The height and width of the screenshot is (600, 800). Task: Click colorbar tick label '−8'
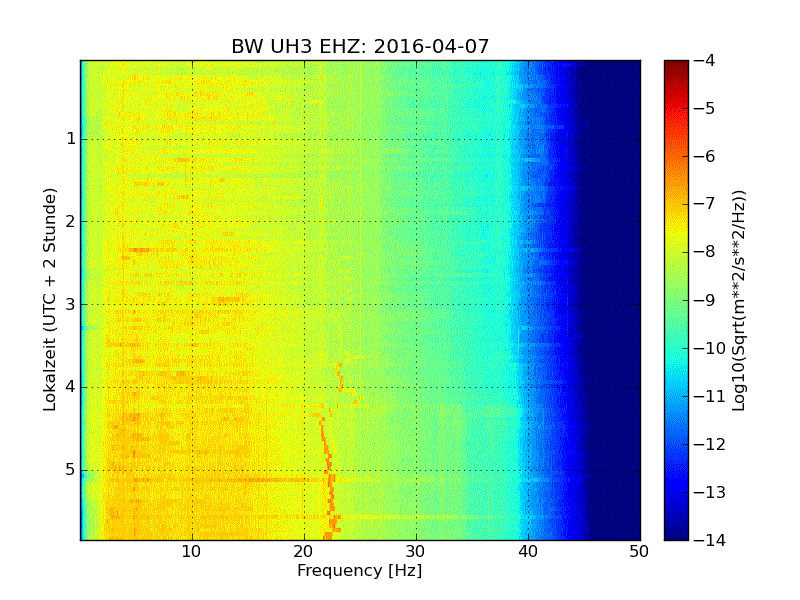click(x=705, y=252)
